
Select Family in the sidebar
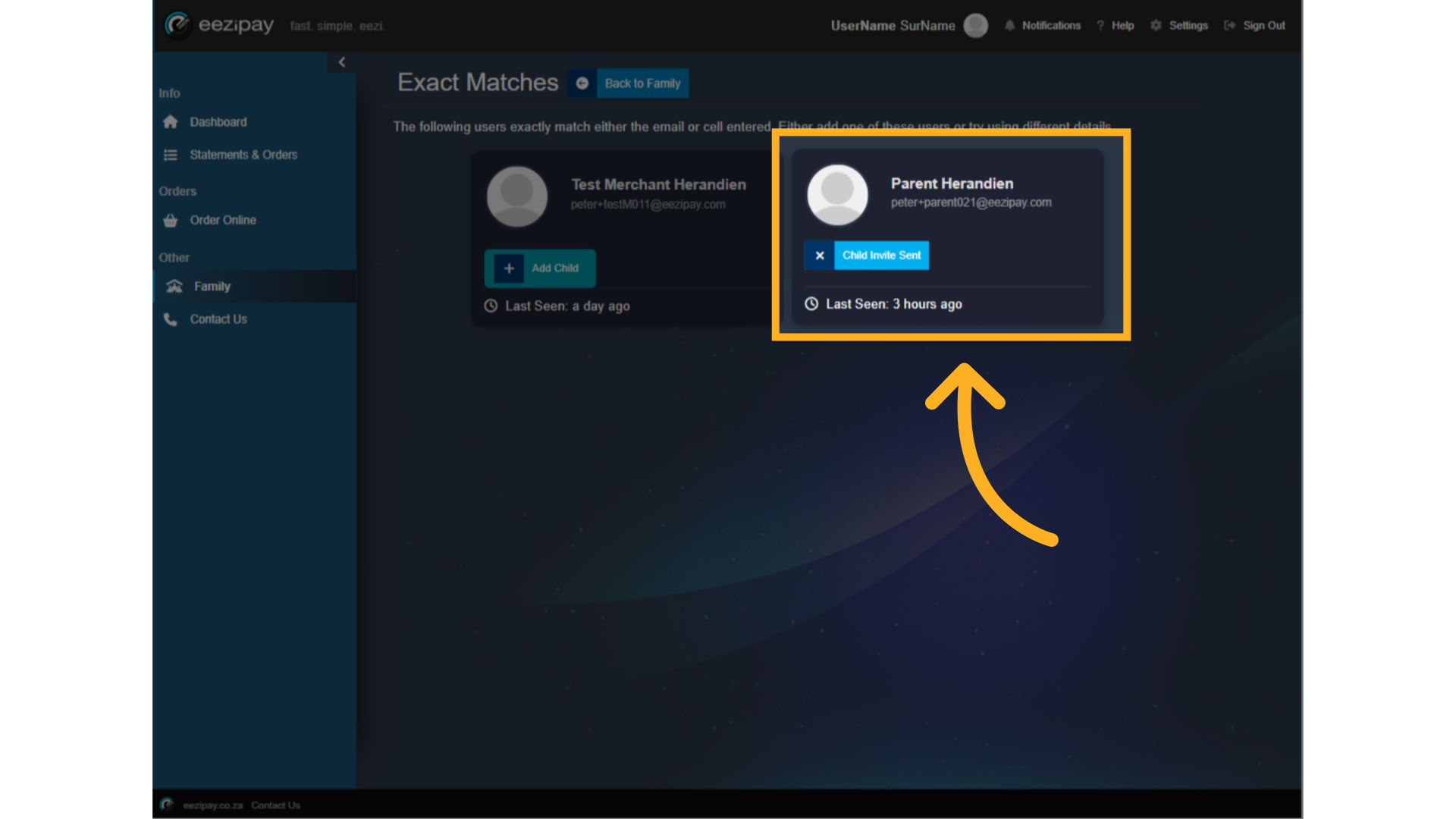[212, 287]
